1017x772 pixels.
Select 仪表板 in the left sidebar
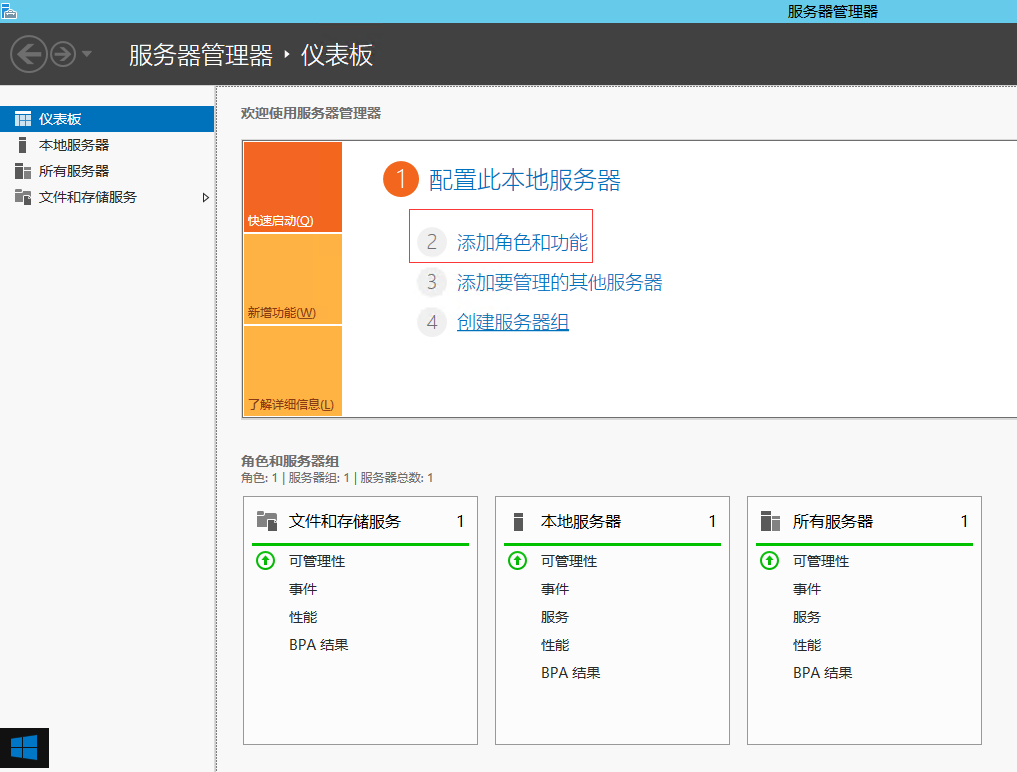(x=60, y=119)
